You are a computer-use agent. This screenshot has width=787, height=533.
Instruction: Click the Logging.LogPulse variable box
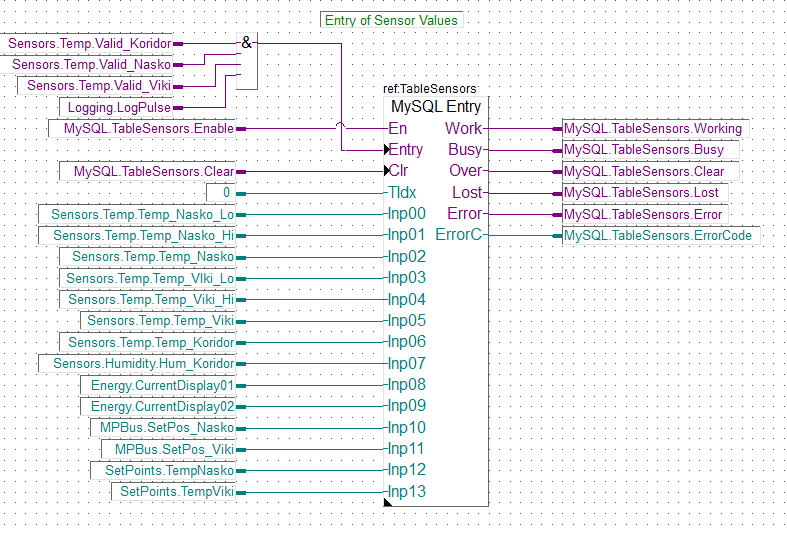pyautogui.click(x=116, y=107)
